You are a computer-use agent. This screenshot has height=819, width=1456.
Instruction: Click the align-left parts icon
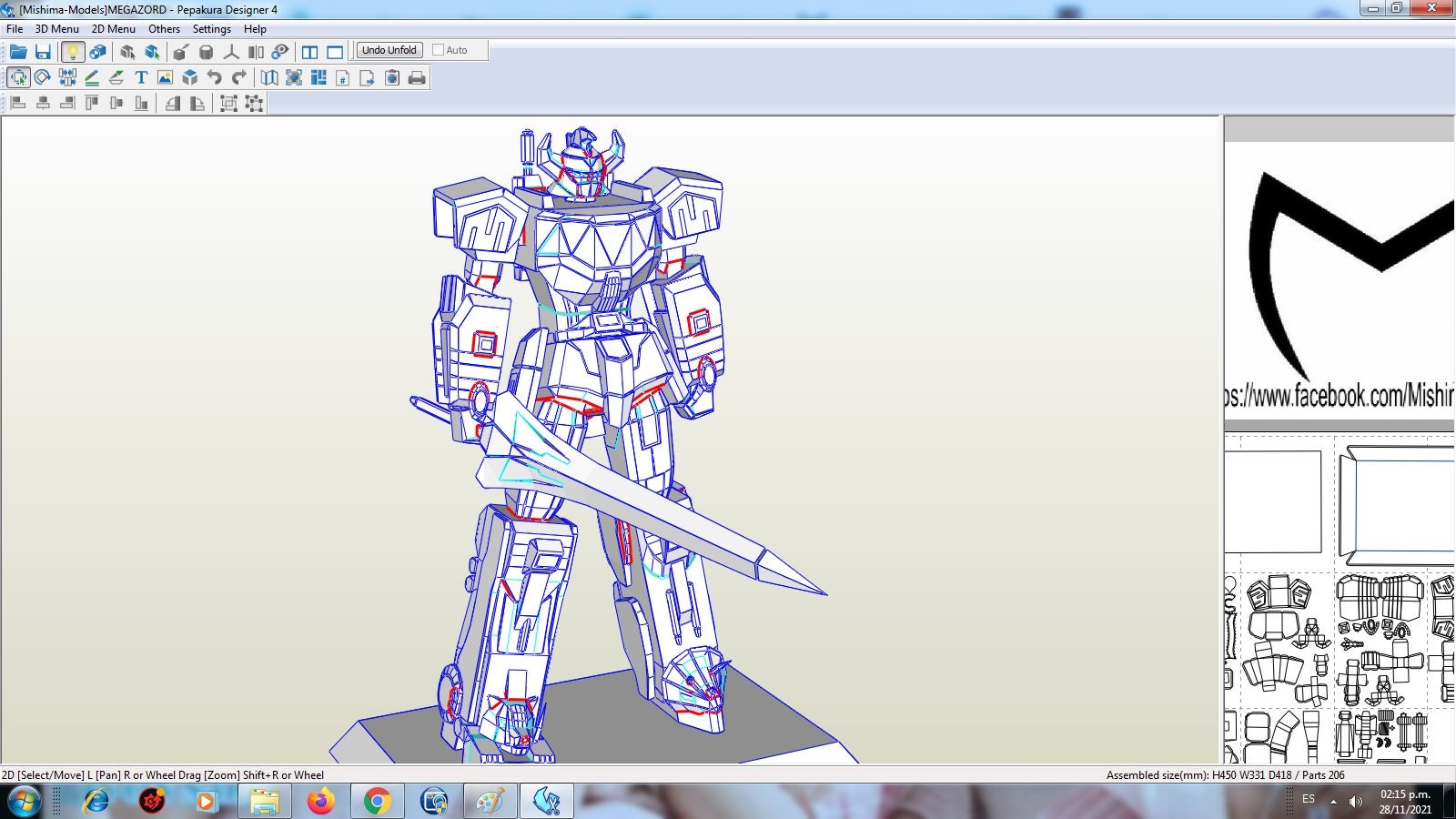tap(17, 103)
